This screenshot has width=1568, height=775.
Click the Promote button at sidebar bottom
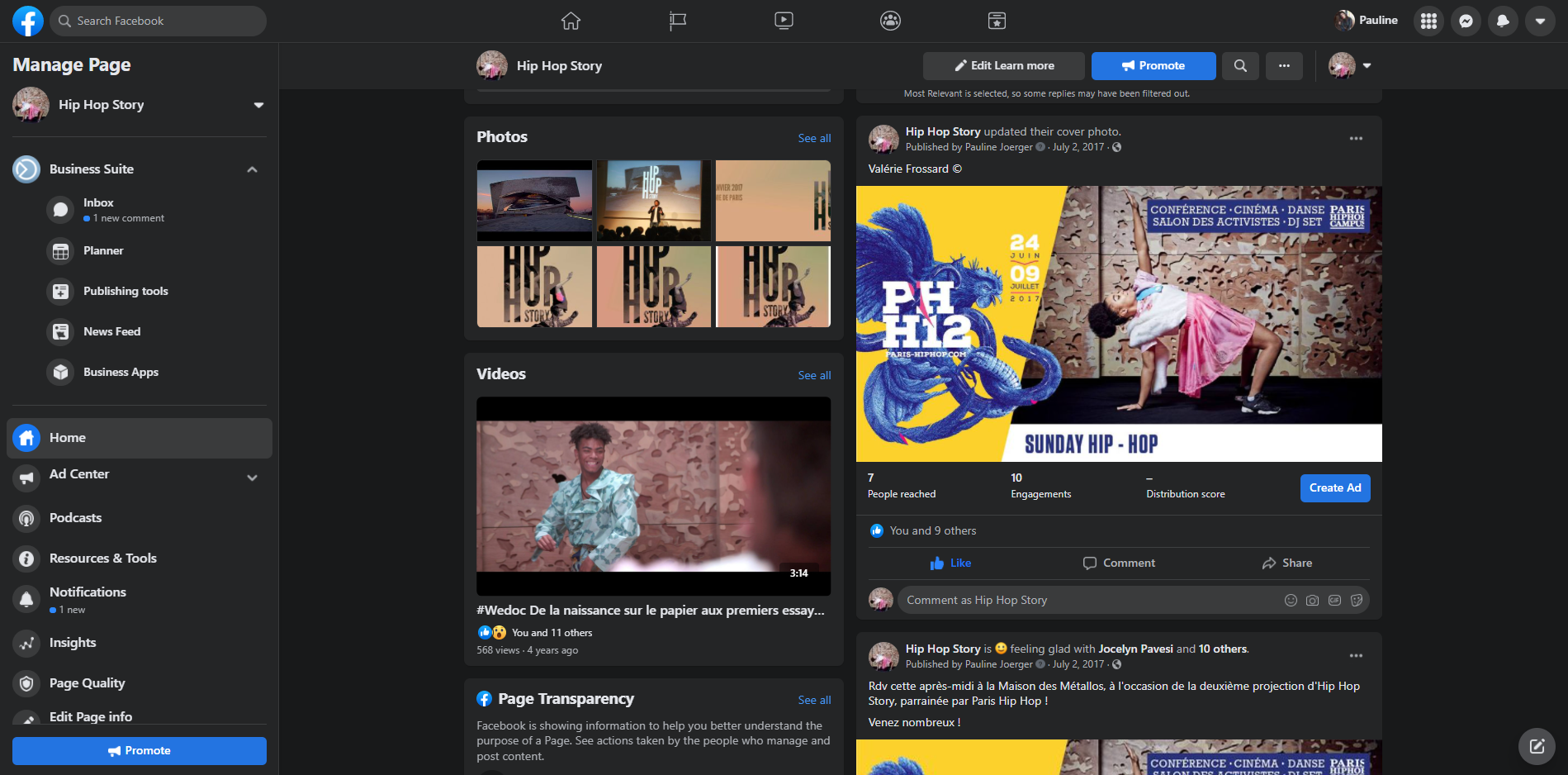139,751
